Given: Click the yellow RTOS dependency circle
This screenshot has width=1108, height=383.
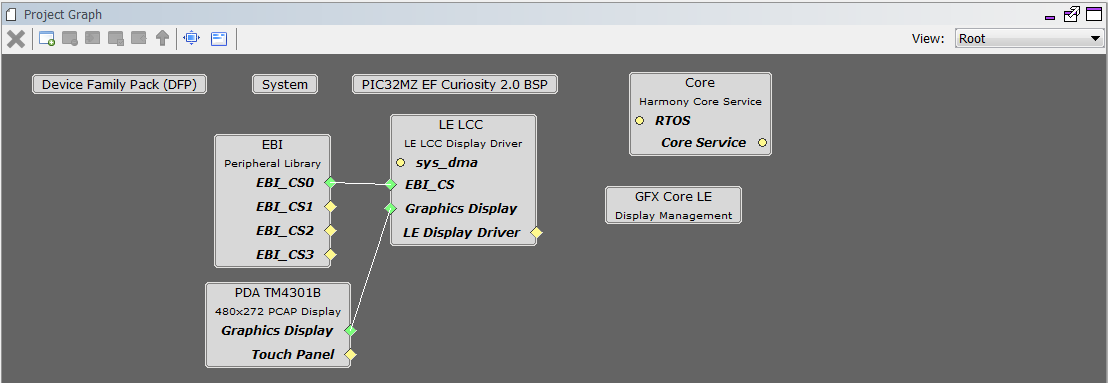Looking at the screenshot, I should point(640,121).
